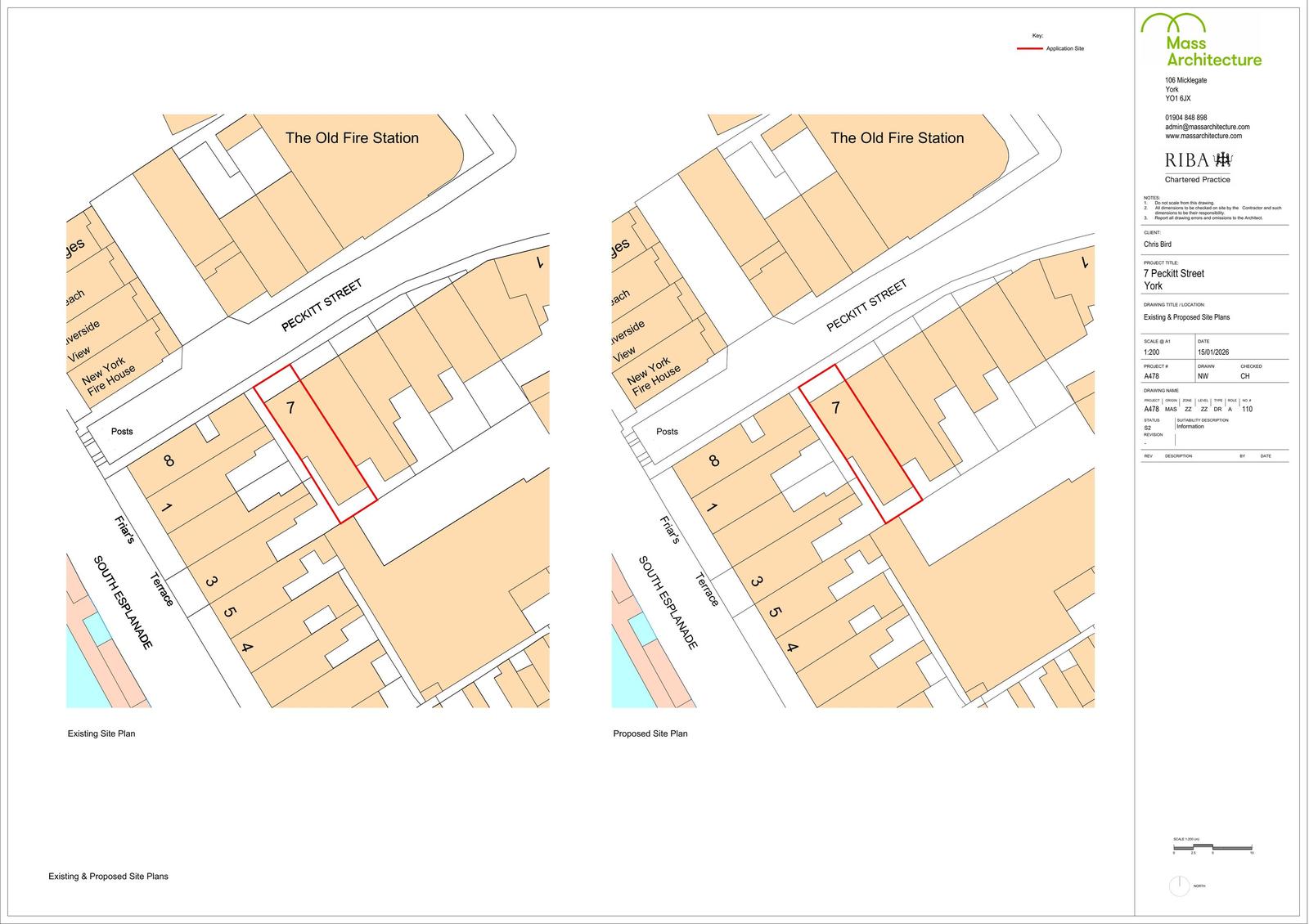Viewport: 1309px width, 924px height.
Task: Click the Existing Site Plan caption
Action: tap(101, 733)
